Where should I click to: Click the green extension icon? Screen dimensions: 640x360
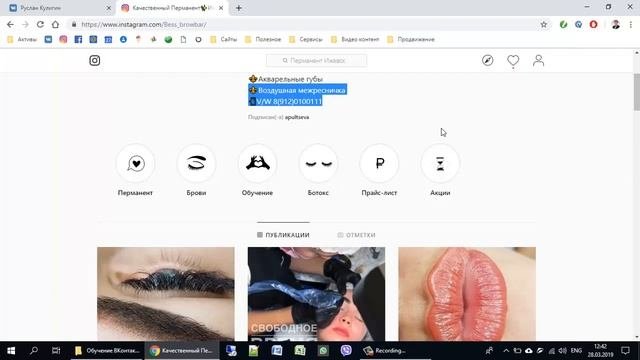coord(564,24)
